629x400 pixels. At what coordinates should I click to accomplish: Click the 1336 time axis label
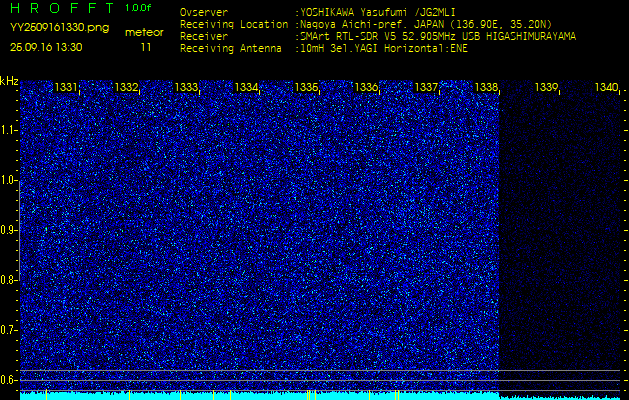point(366,87)
